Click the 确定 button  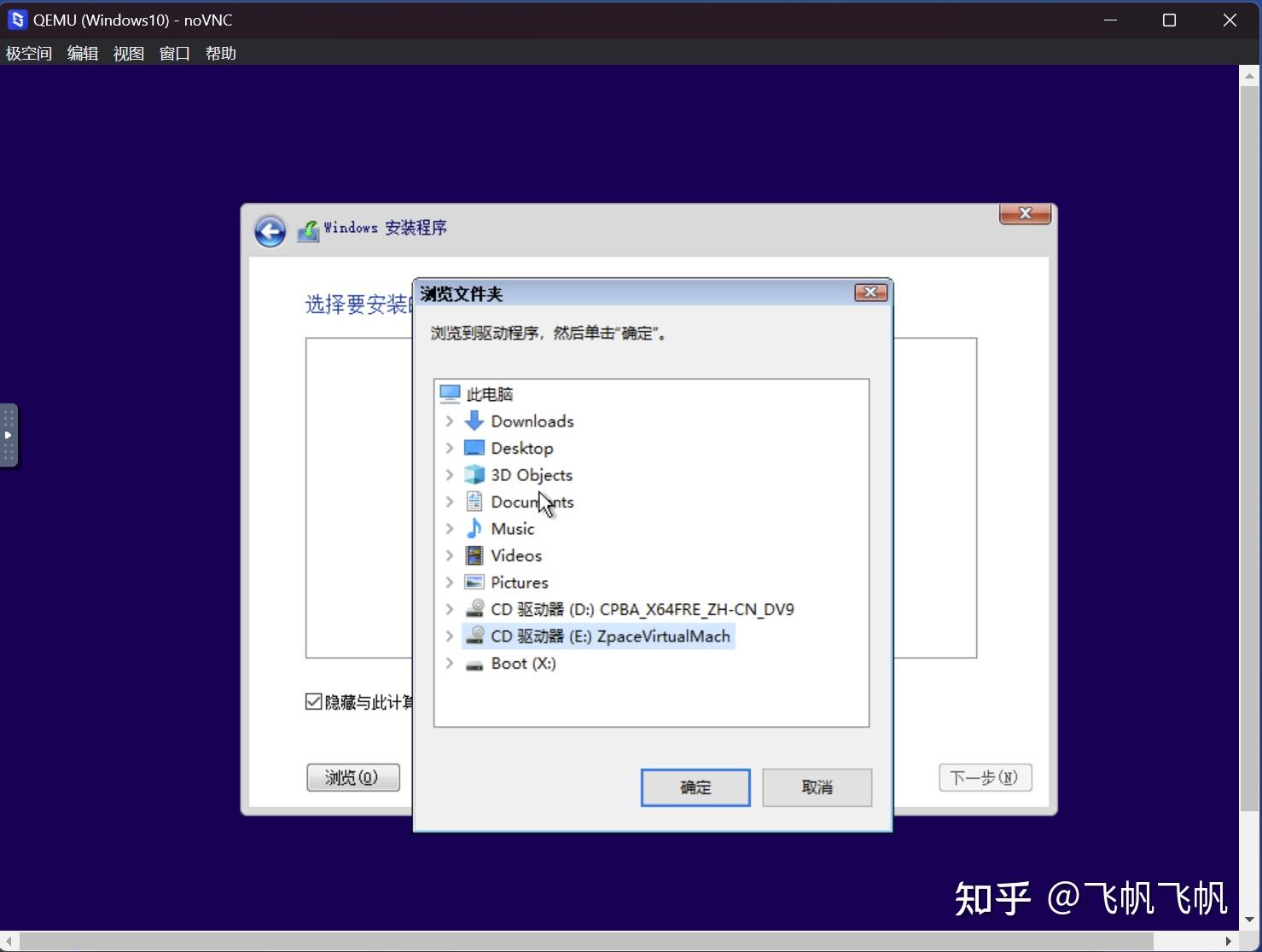coord(695,787)
